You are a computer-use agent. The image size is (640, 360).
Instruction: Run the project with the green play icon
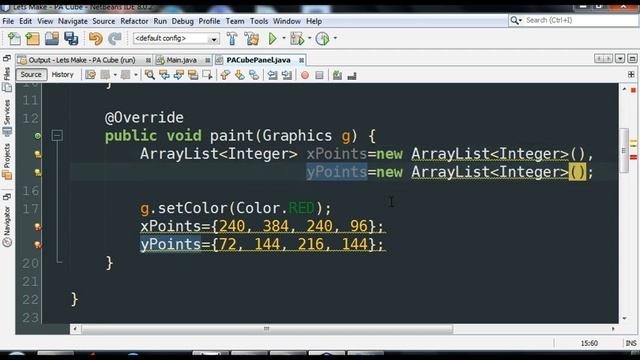273,38
